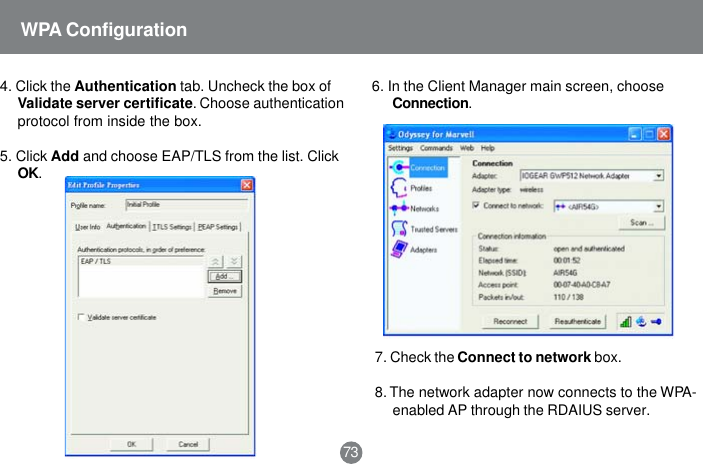Click the Scan... button

point(642,223)
